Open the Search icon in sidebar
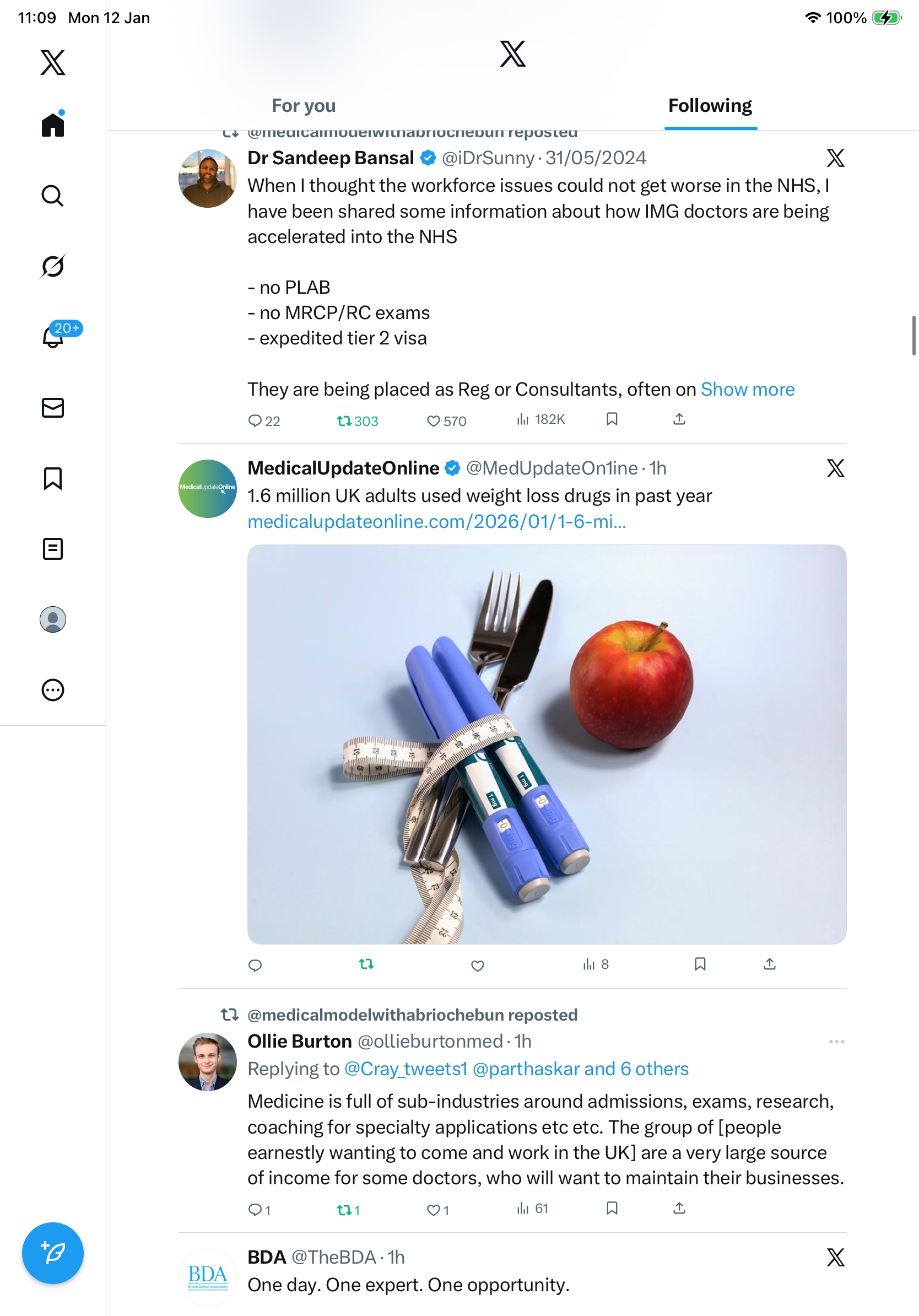This screenshot has width=919, height=1316. click(x=53, y=196)
